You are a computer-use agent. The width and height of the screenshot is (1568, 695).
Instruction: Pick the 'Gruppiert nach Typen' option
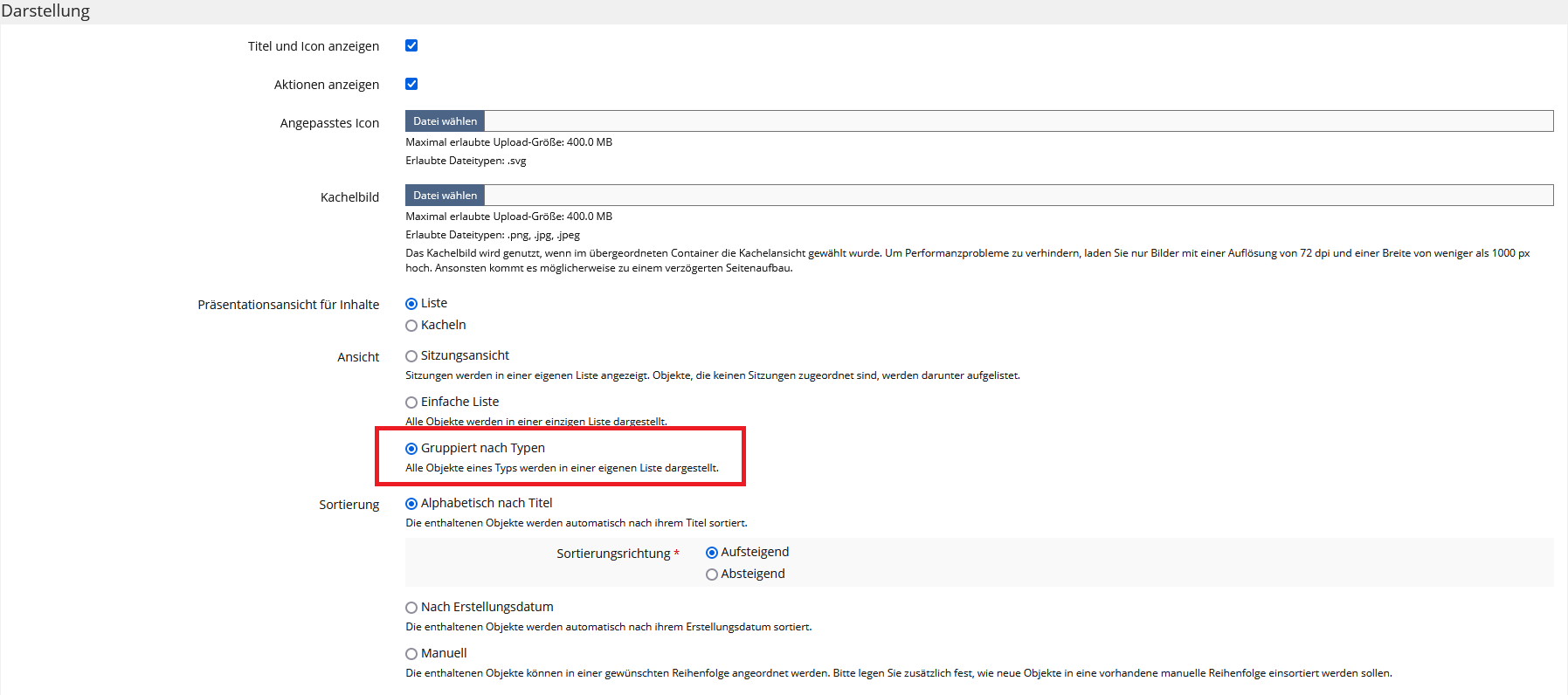411,449
